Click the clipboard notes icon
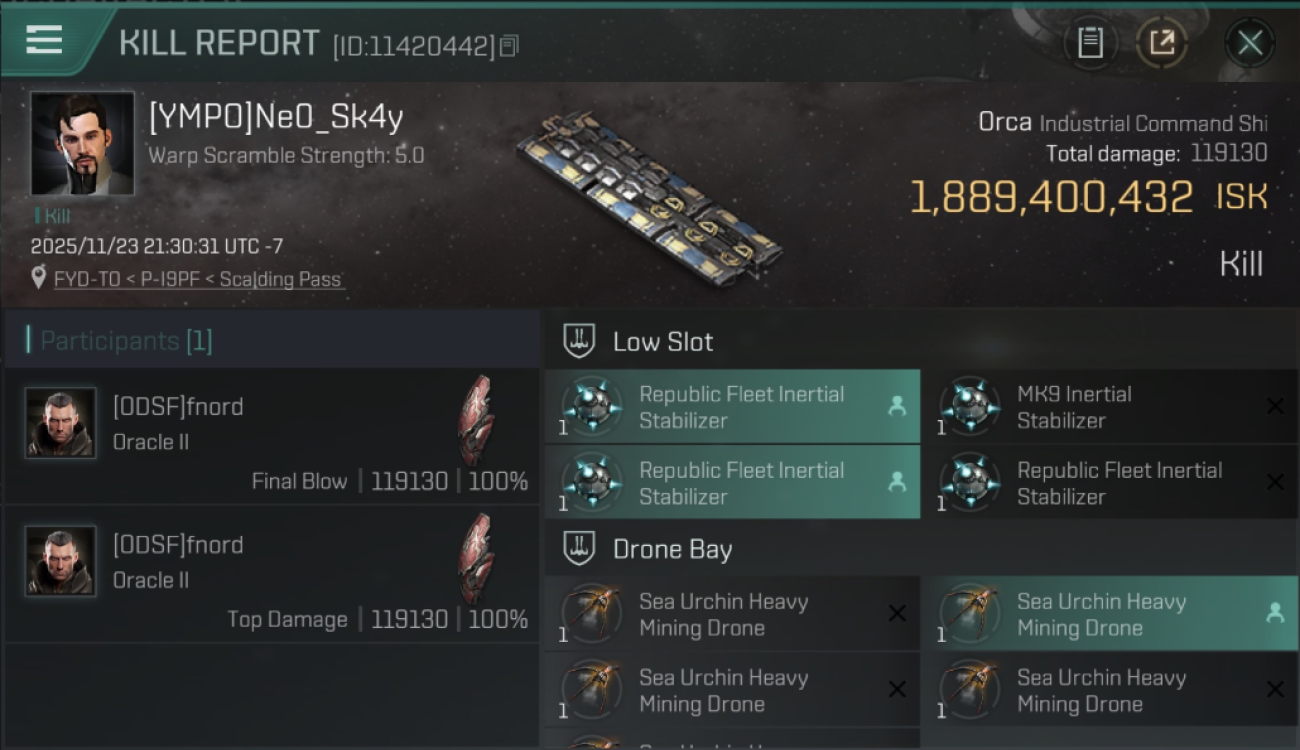 [x=1090, y=43]
